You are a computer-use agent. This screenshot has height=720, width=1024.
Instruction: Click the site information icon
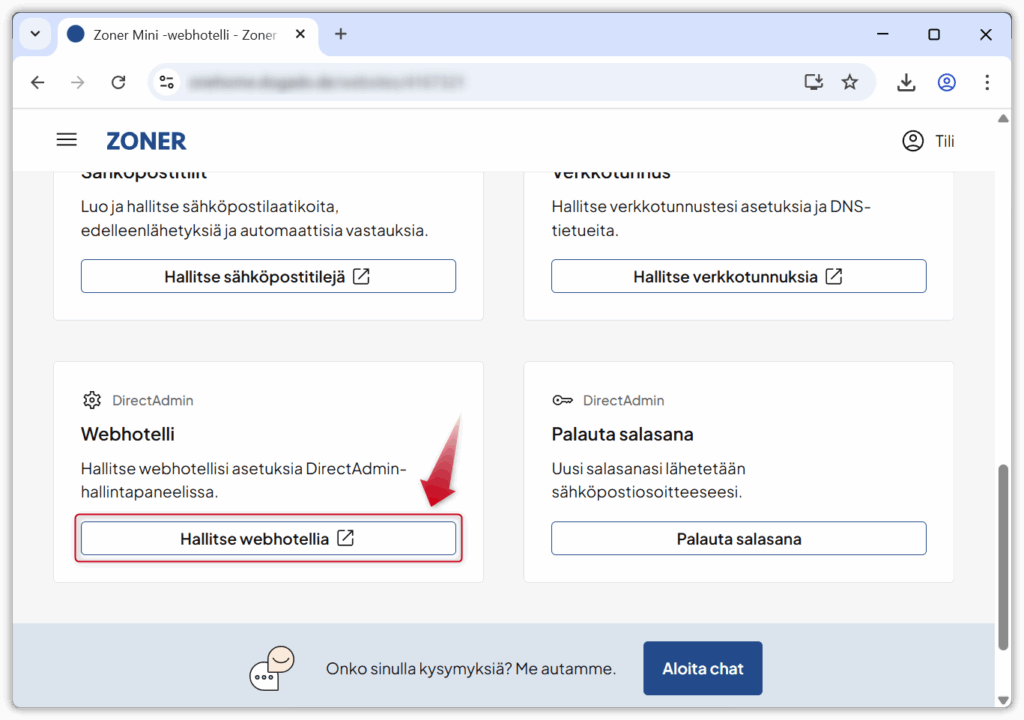167,82
